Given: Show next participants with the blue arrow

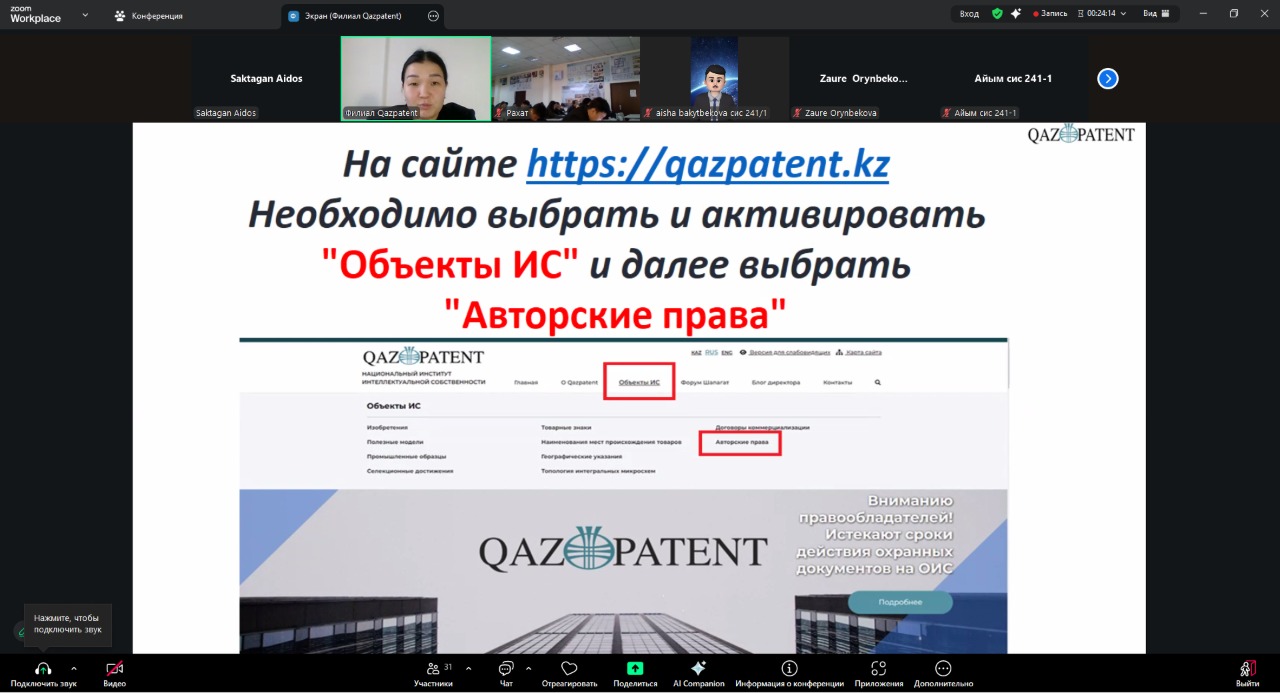Looking at the screenshot, I should pyautogui.click(x=1107, y=79).
